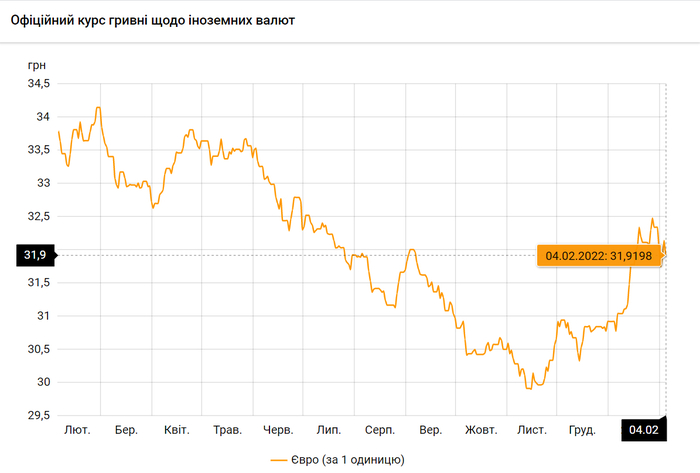The width and height of the screenshot is (700, 473).
Task: Select the Лют. month label on x-axis
Action: [x=77, y=430]
